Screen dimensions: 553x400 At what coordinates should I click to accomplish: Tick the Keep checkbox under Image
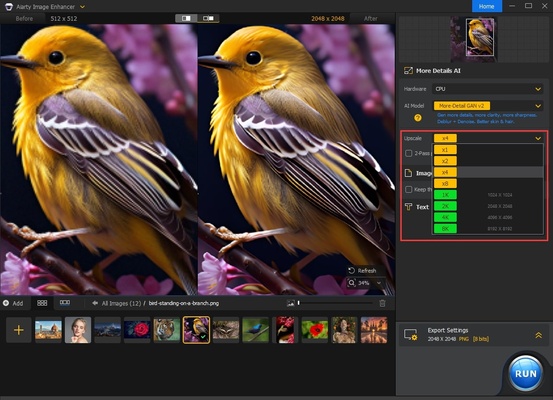click(x=408, y=189)
